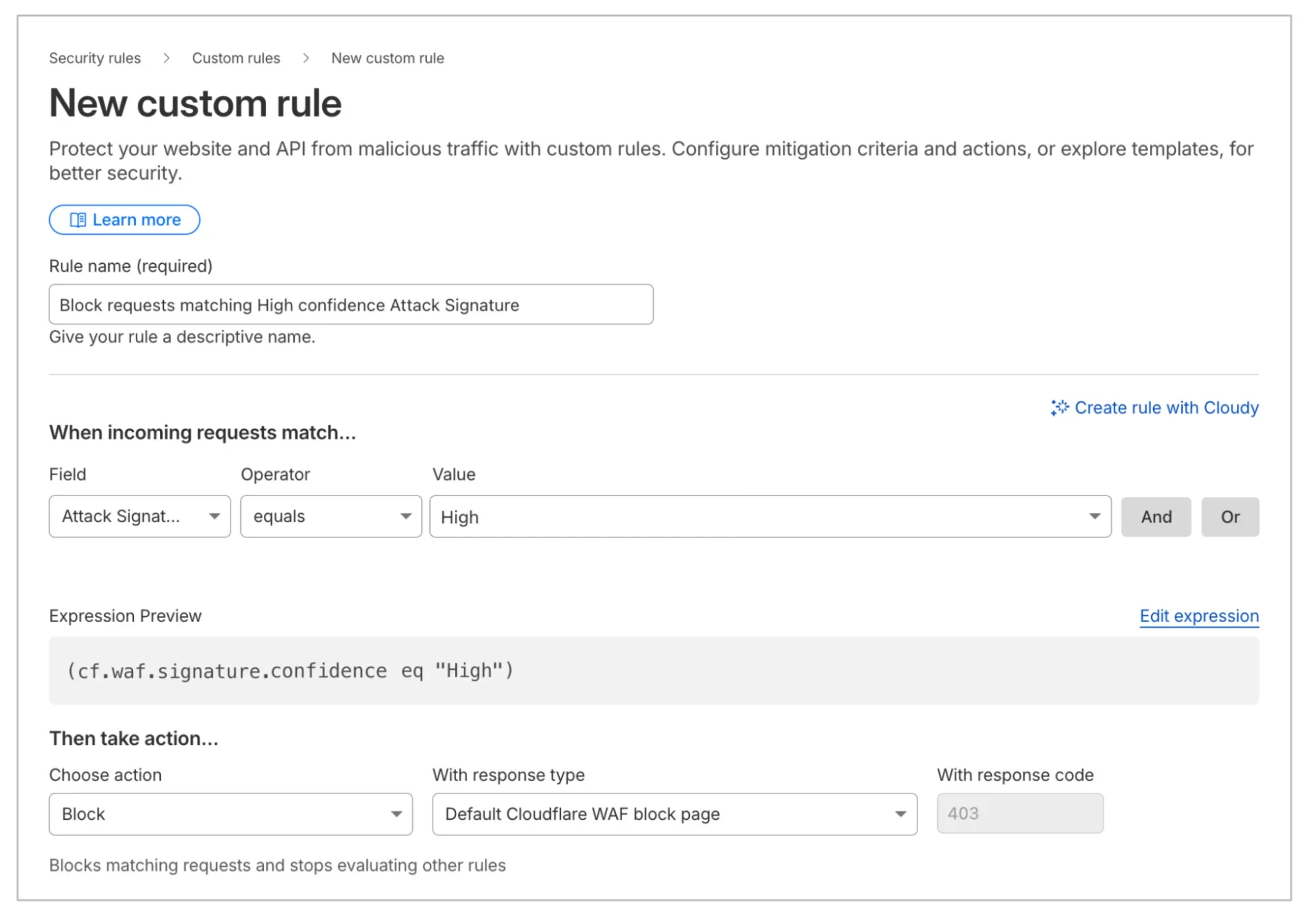Click the And condition button
1312x924 pixels.
tap(1156, 517)
